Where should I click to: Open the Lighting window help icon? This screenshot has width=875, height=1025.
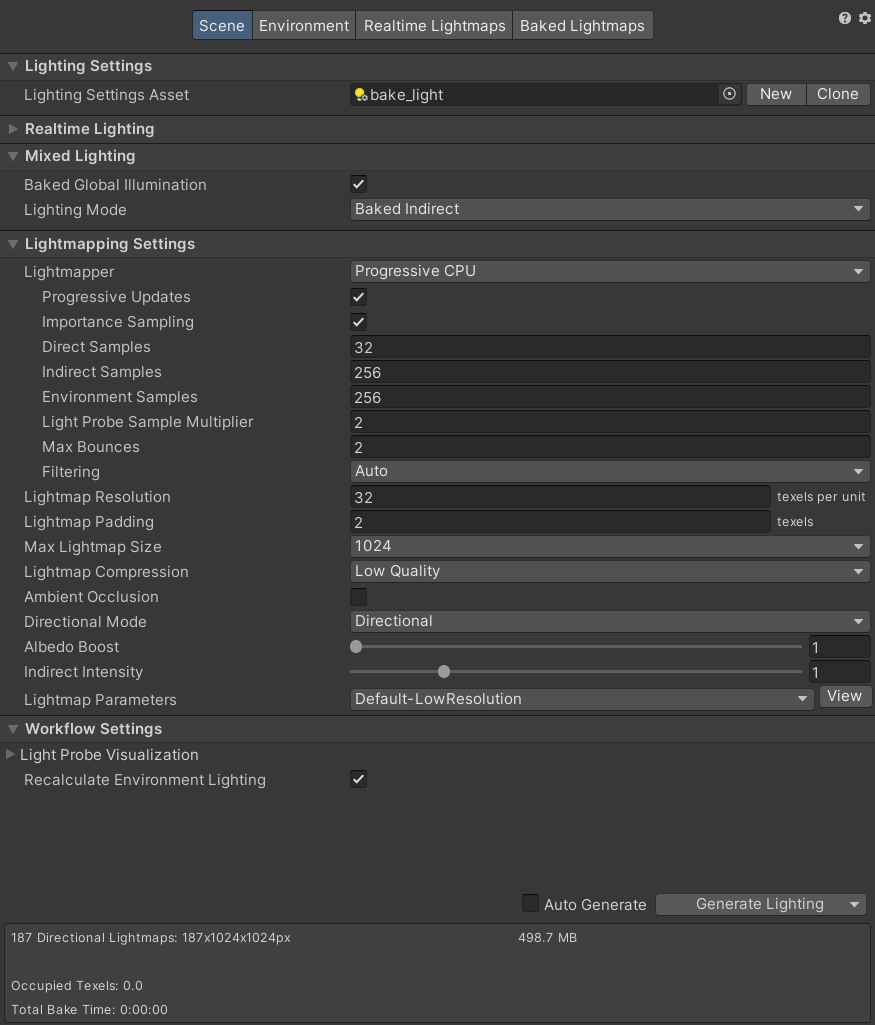point(845,18)
